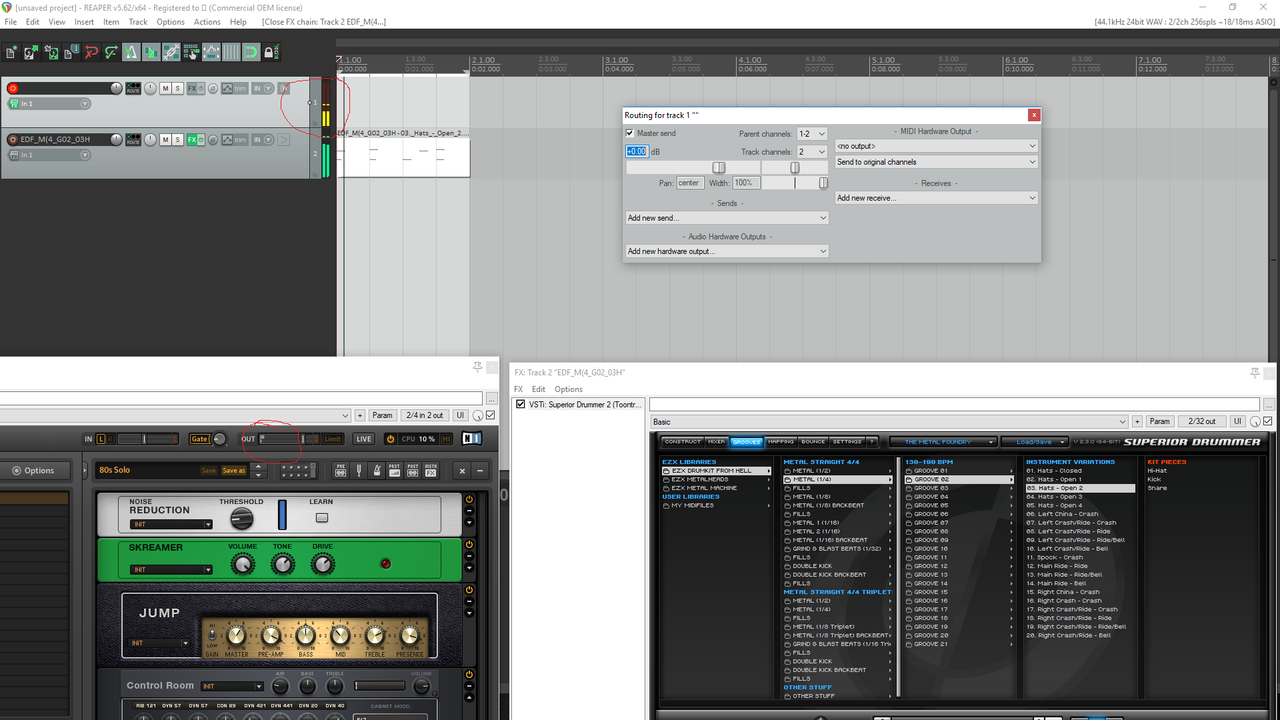
Task: Toggle record arm on EDF_M track
Action: [x=13, y=139]
